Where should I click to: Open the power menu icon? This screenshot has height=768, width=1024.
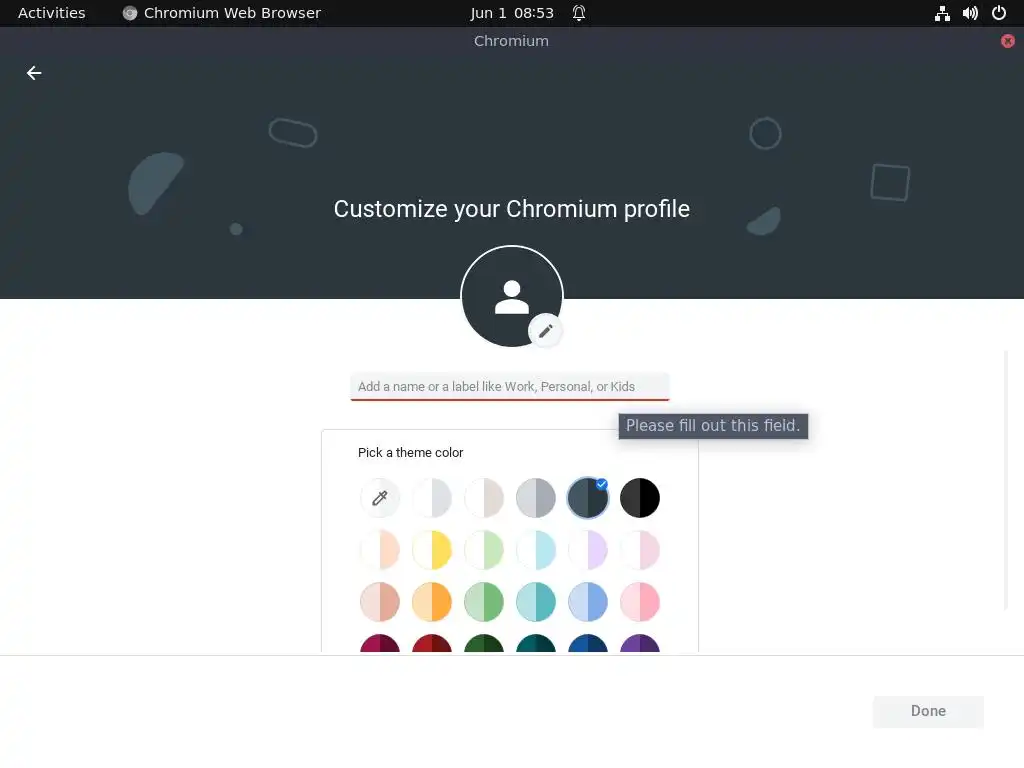pos(999,13)
